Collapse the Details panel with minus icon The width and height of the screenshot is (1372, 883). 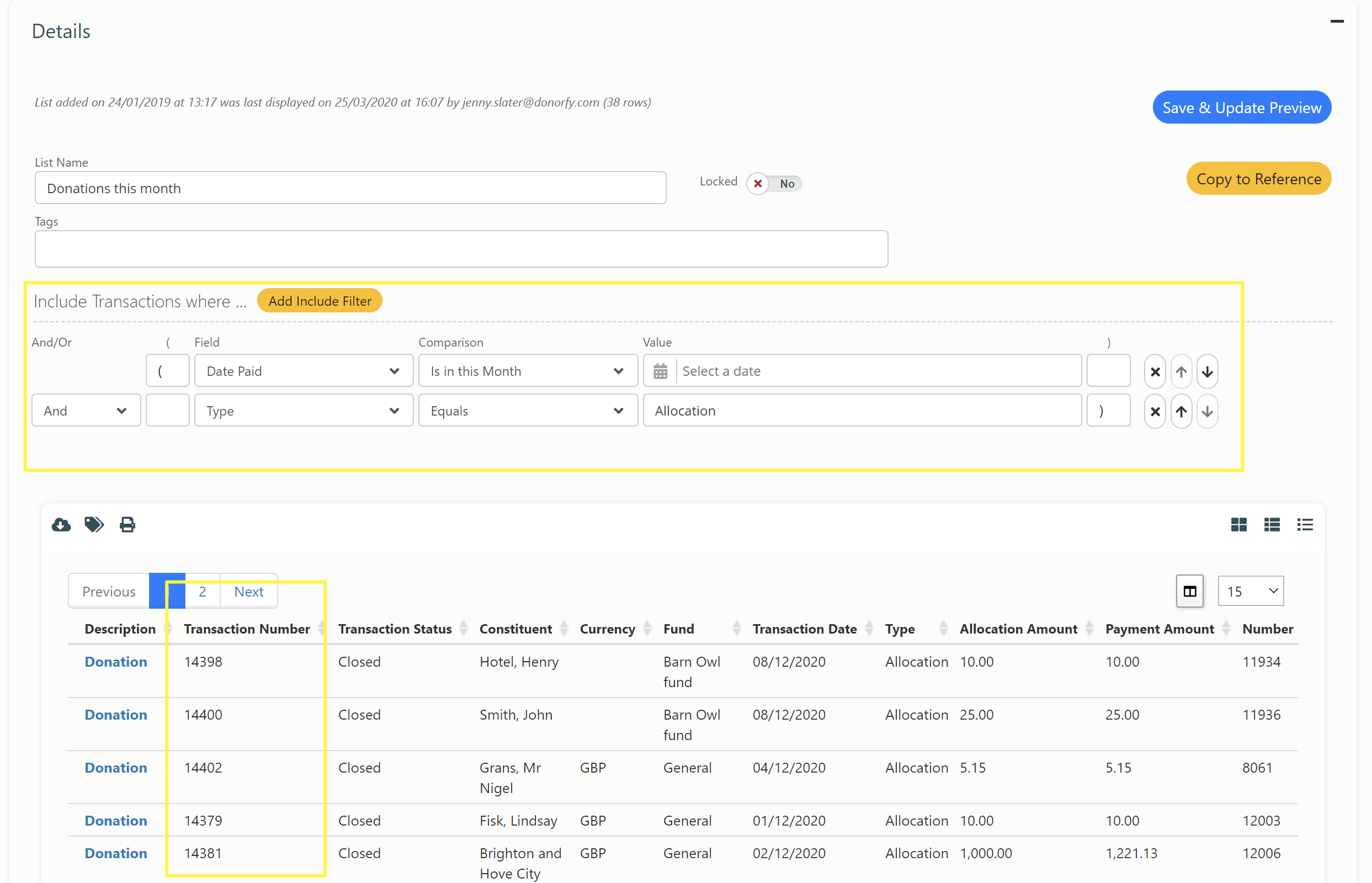[1337, 22]
